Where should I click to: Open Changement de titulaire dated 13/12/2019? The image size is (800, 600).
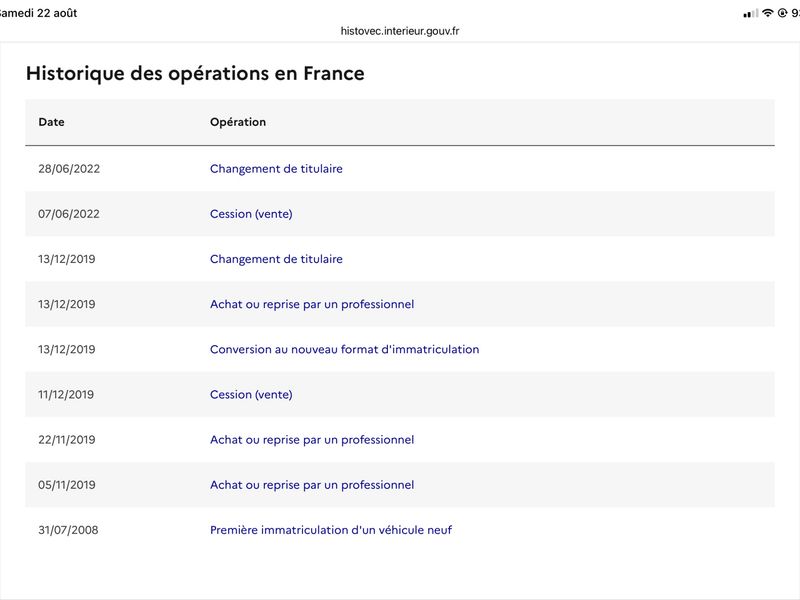coord(276,259)
